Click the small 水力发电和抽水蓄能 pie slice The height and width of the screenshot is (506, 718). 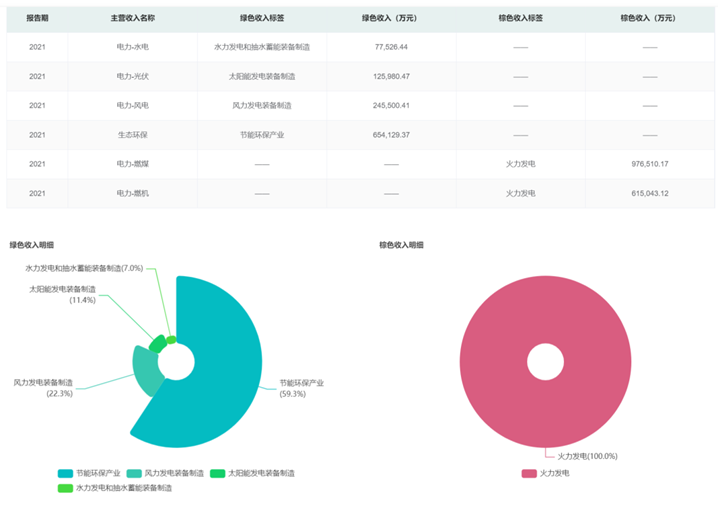[171, 340]
